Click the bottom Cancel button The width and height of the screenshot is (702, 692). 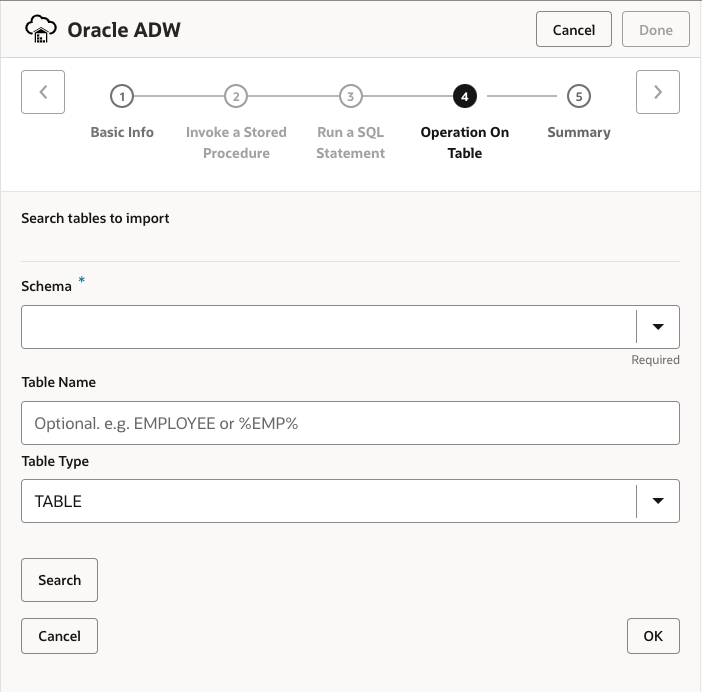[60, 636]
